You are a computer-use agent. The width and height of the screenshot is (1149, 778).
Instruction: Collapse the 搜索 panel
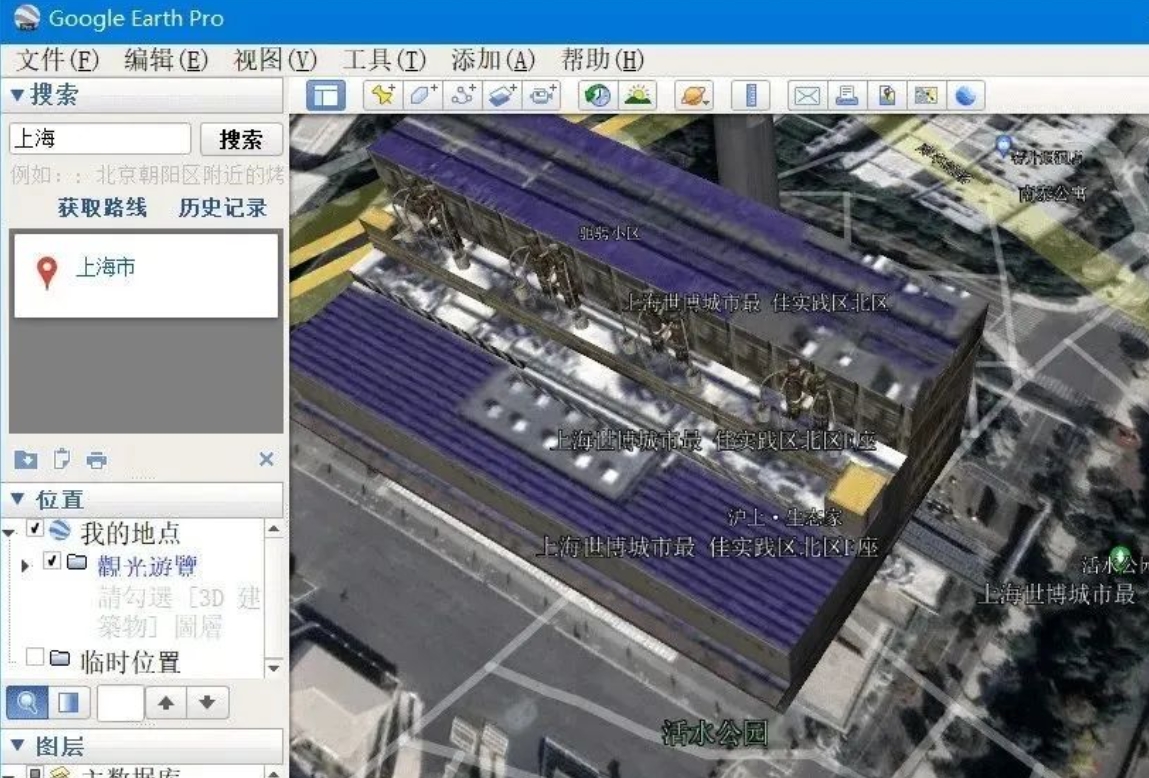point(18,95)
